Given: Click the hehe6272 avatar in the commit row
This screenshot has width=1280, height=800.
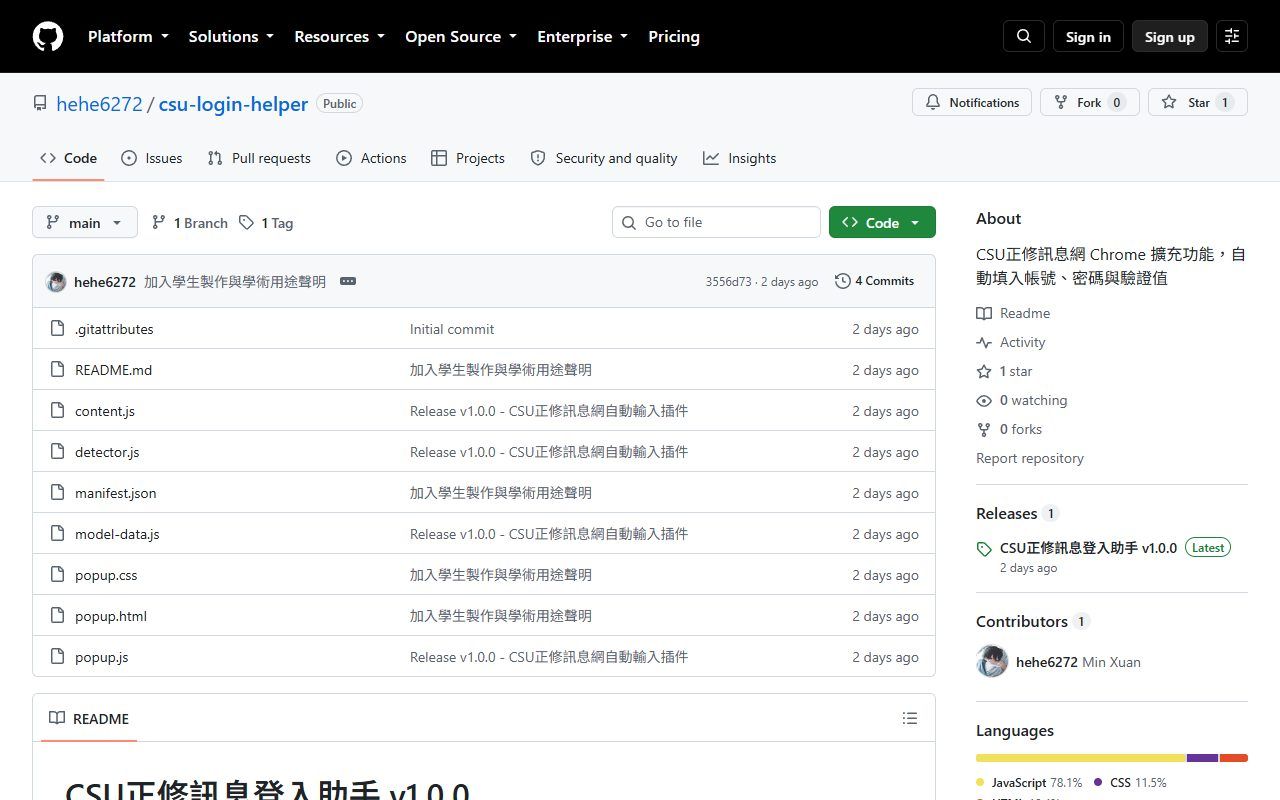Looking at the screenshot, I should (56, 282).
